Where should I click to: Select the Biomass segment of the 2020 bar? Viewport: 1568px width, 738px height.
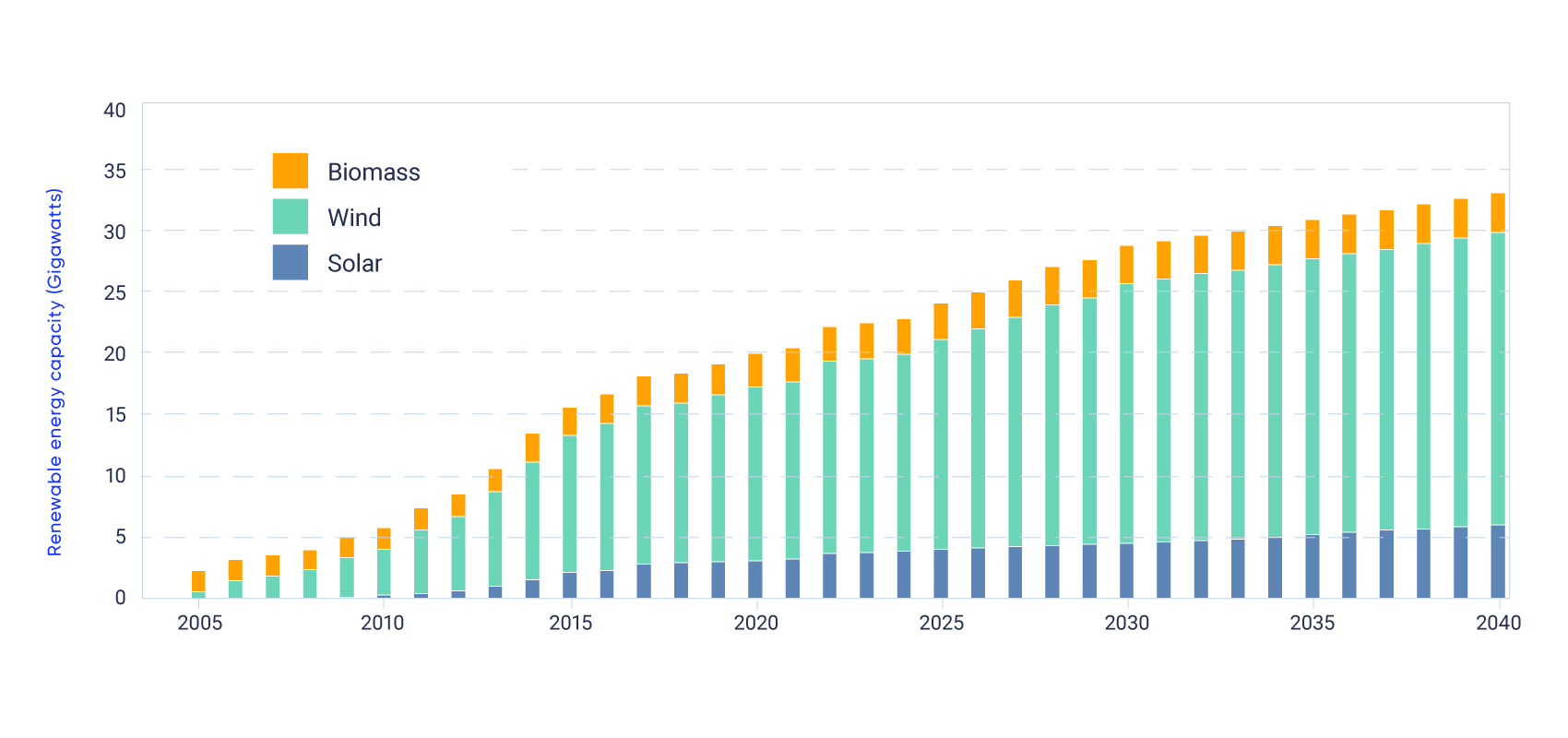click(755, 370)
